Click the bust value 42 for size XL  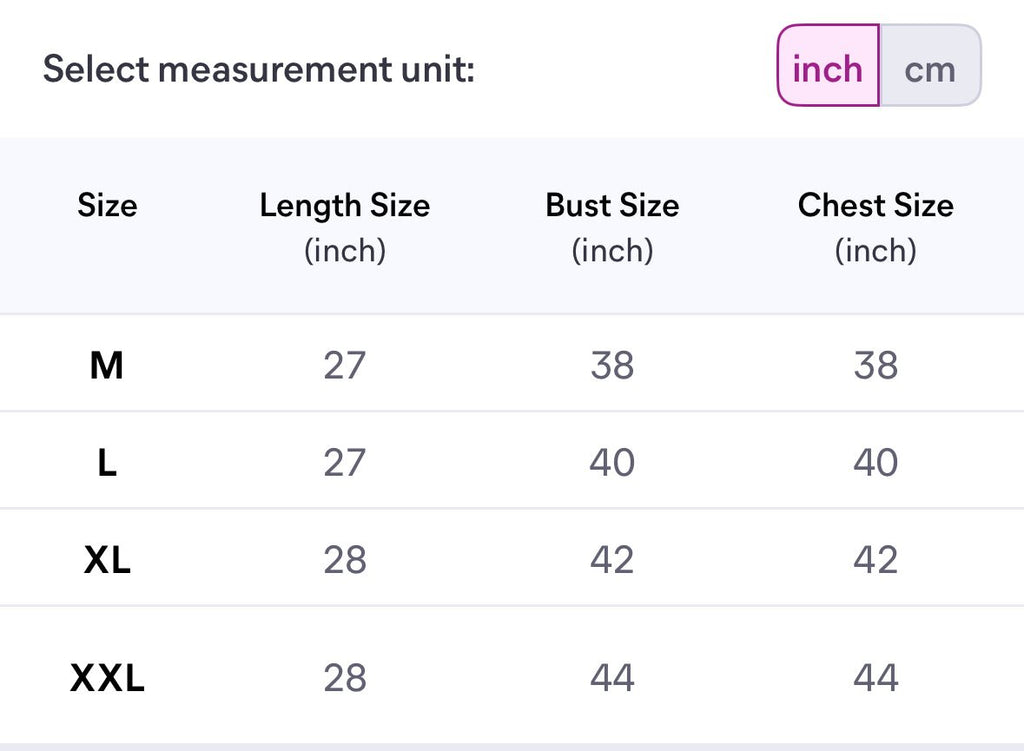coord(612,560)
